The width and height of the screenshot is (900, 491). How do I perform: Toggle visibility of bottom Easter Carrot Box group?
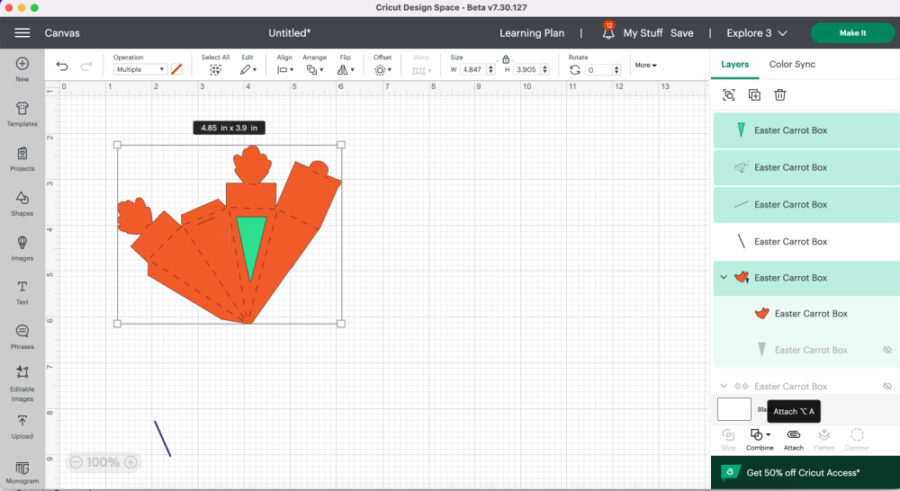(x=886, y=386)
